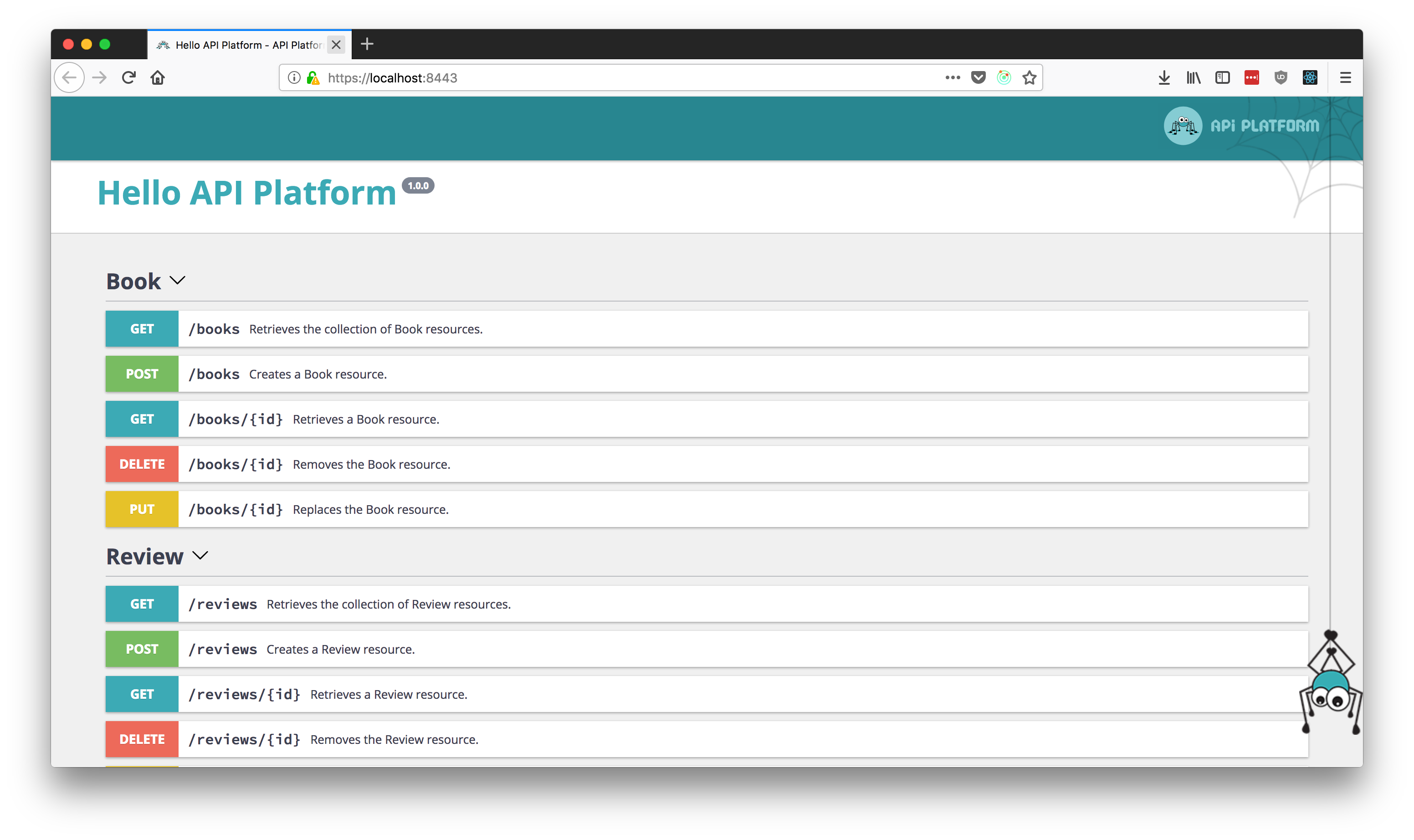
Task: Collapse the Review section chevron
Action: [200, 556]
